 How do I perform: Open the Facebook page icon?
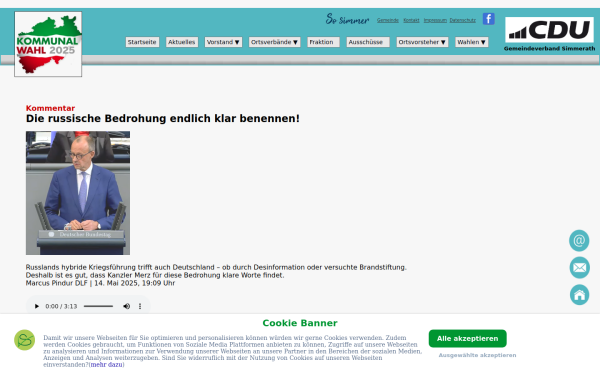pyautogui.click(x=488, y=19)
